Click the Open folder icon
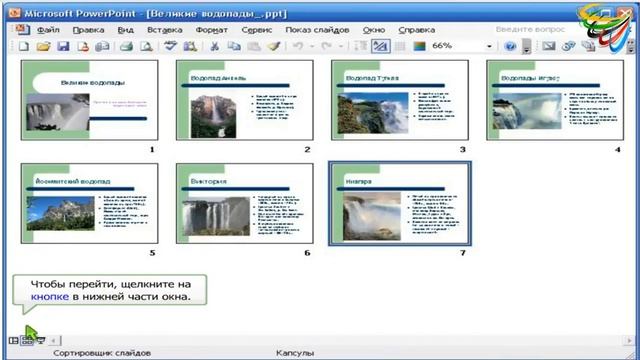Image resolution: width=640 pixels, height=360 pixels. coord(43,46)
